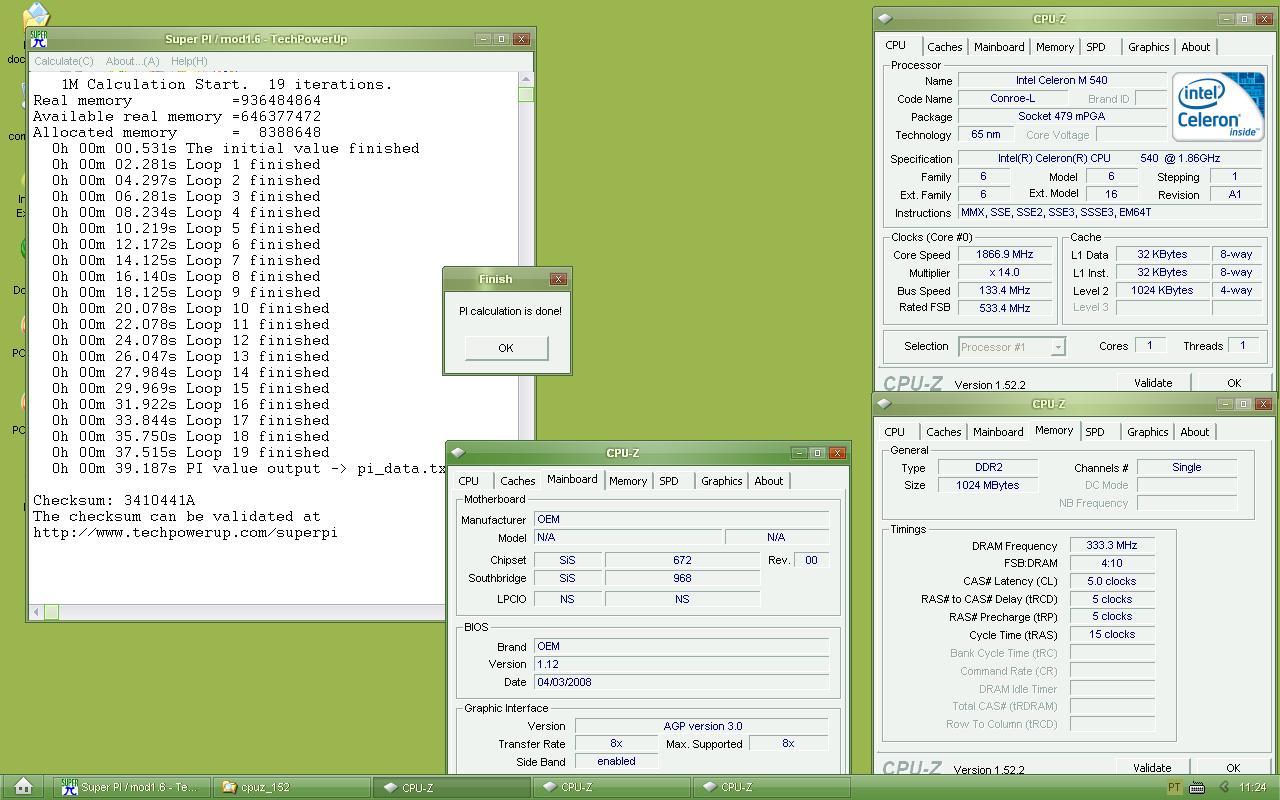Click AGP version 3.0 field
The image size is (1280, 800).
[702, 726]
